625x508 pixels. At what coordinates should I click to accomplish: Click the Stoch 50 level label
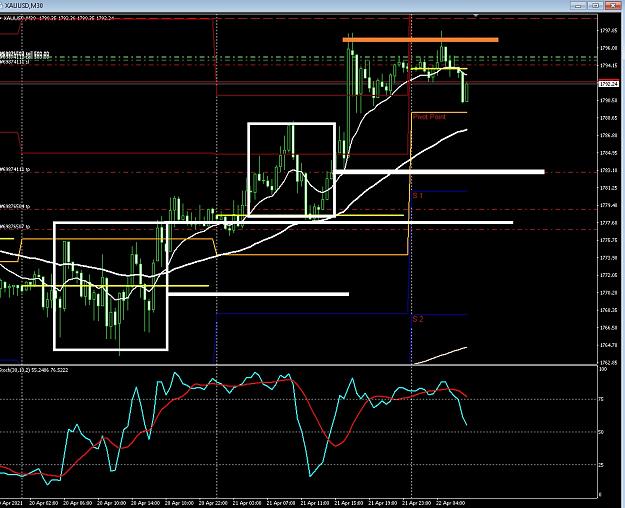[x=602, y=432]
